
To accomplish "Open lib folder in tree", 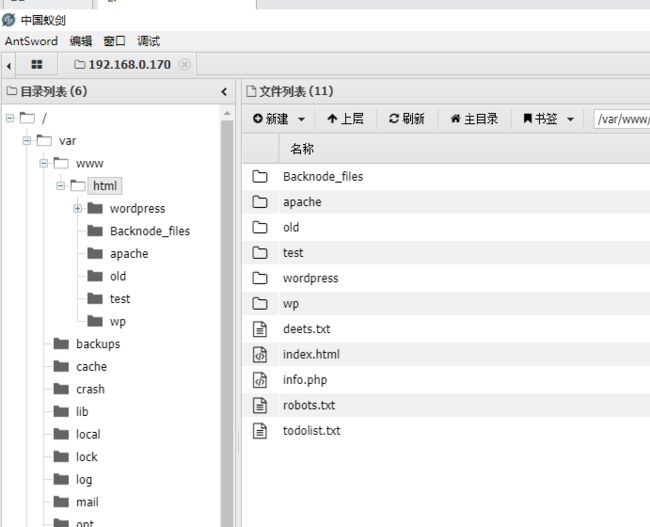I will [x=82, y=411].
